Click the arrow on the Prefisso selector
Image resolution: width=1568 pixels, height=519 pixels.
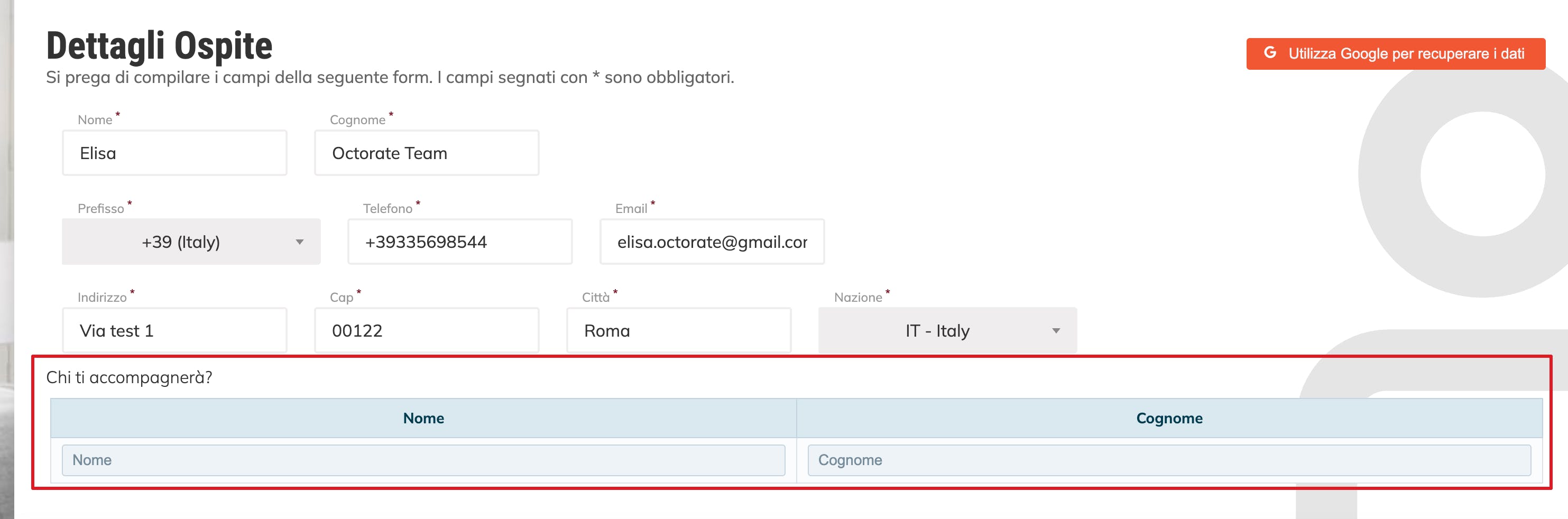(x=299, y=242)
